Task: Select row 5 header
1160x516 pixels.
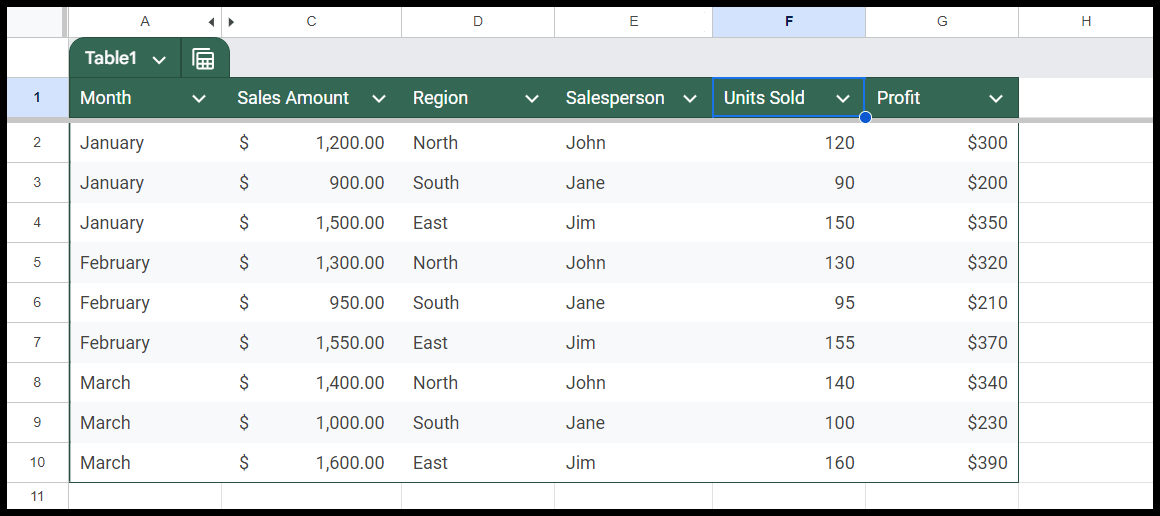Action: (x=37, y=263)
